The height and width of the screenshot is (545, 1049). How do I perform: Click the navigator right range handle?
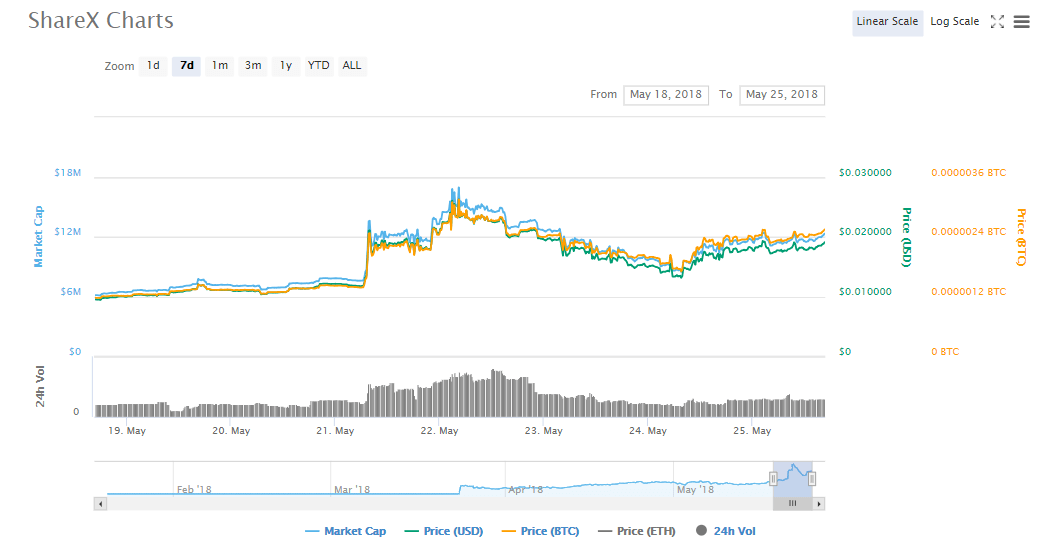812,478
